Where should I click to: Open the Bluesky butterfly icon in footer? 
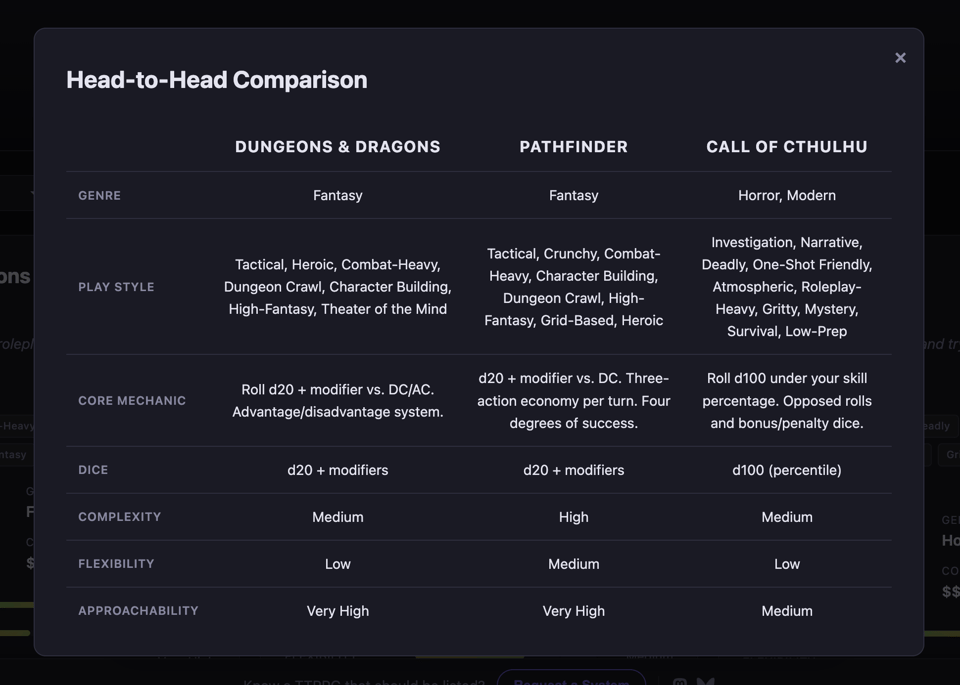(706, 681)
